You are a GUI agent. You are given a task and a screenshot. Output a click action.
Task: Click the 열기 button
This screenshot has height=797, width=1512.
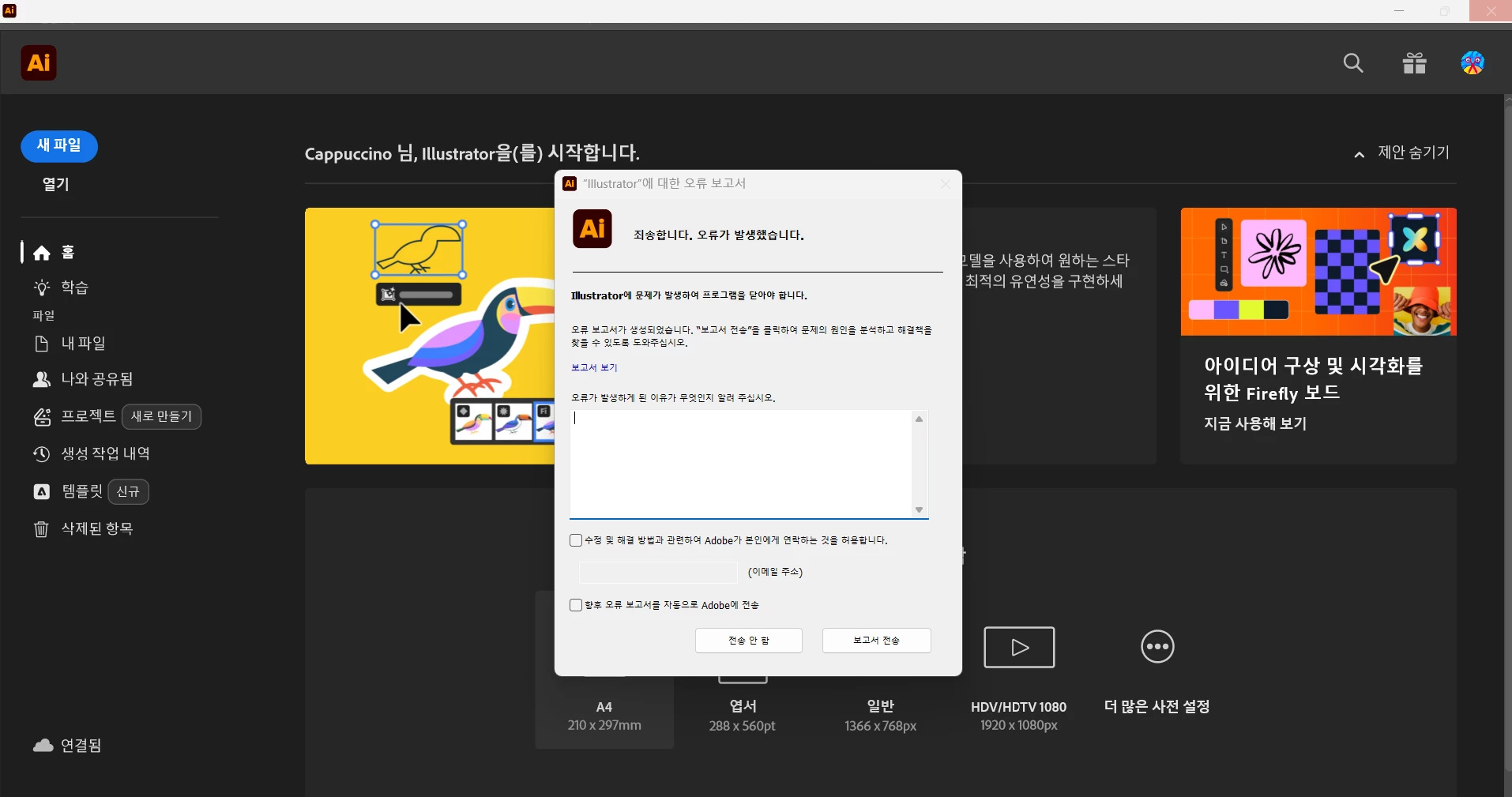click(x=56, y=185)
